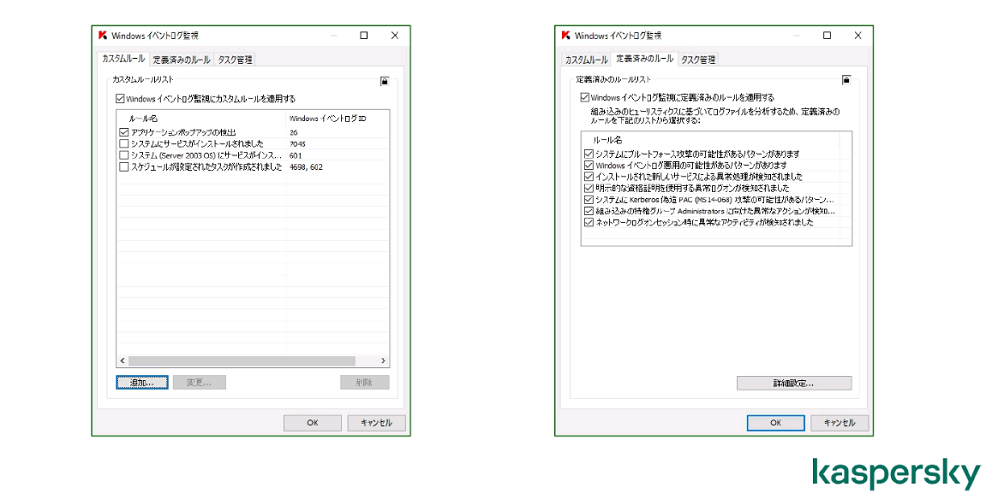Toggle 'Windows イベントログ監視に定義済みのルールを適用する' checkbox
The width and height of the screenshot is (1000, 500).
tap(585, 98)
